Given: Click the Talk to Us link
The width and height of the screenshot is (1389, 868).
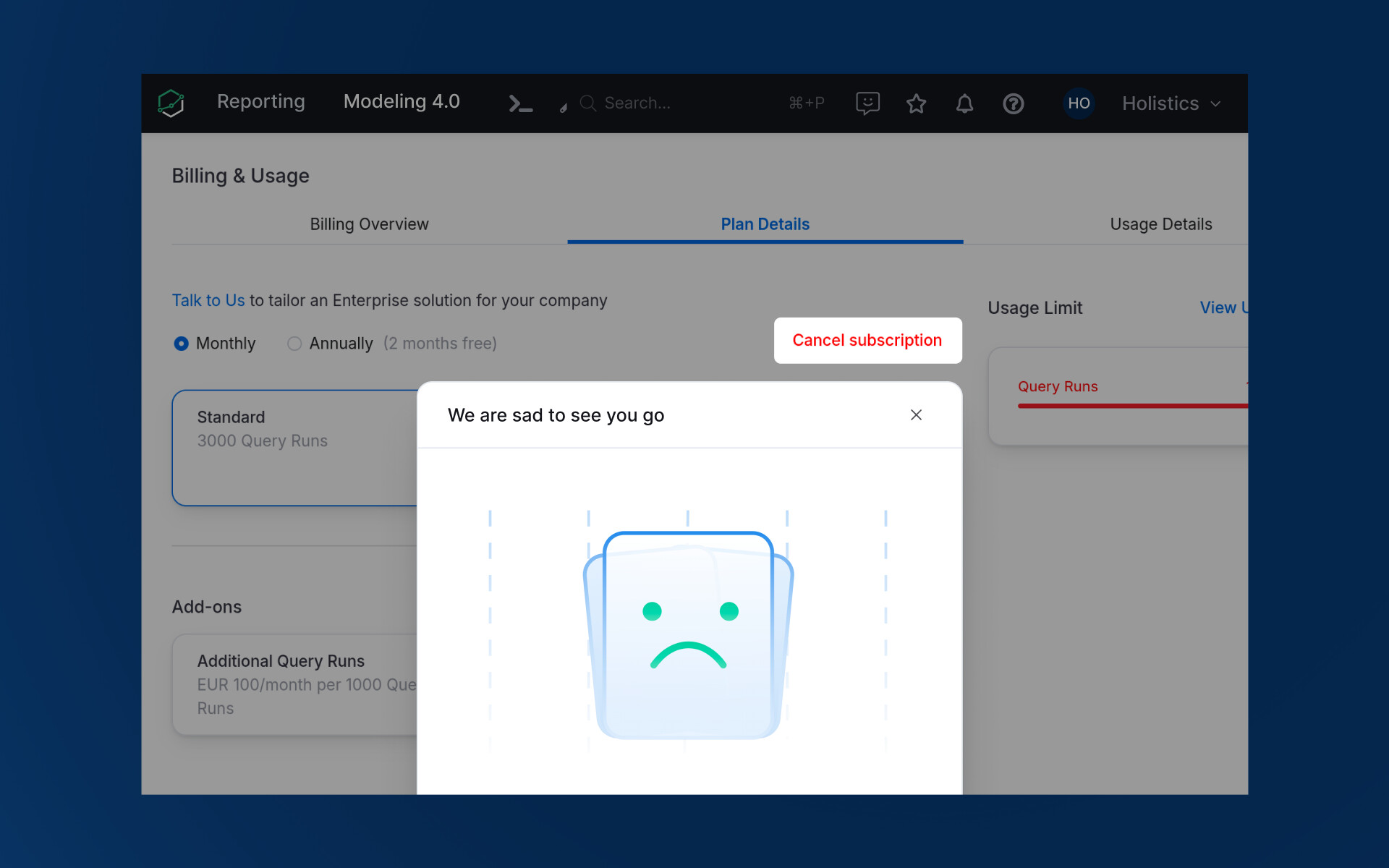Looking at the screenshot, I should [208, 300].
